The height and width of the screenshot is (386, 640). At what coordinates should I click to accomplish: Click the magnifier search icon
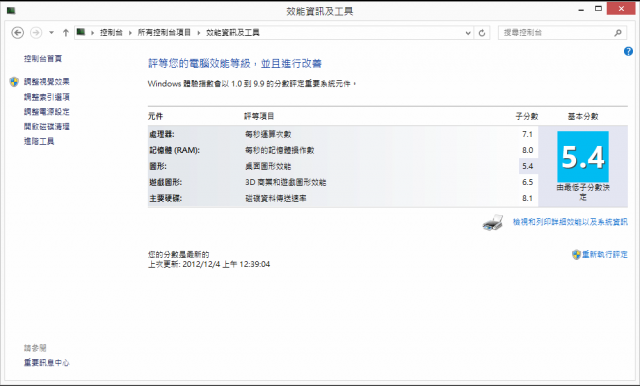[618, 33]
